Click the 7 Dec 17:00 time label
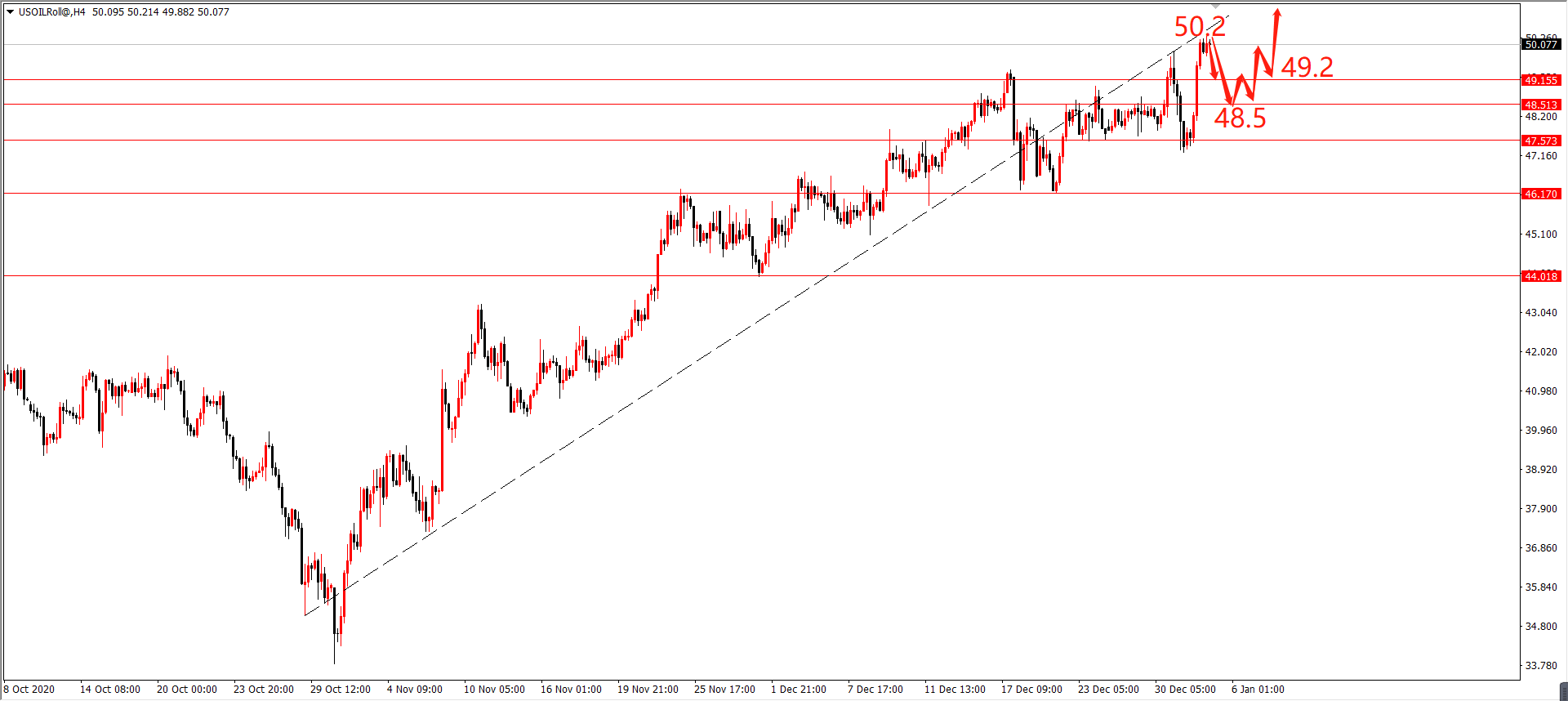 pyautogui.click(x=875, y=690)
